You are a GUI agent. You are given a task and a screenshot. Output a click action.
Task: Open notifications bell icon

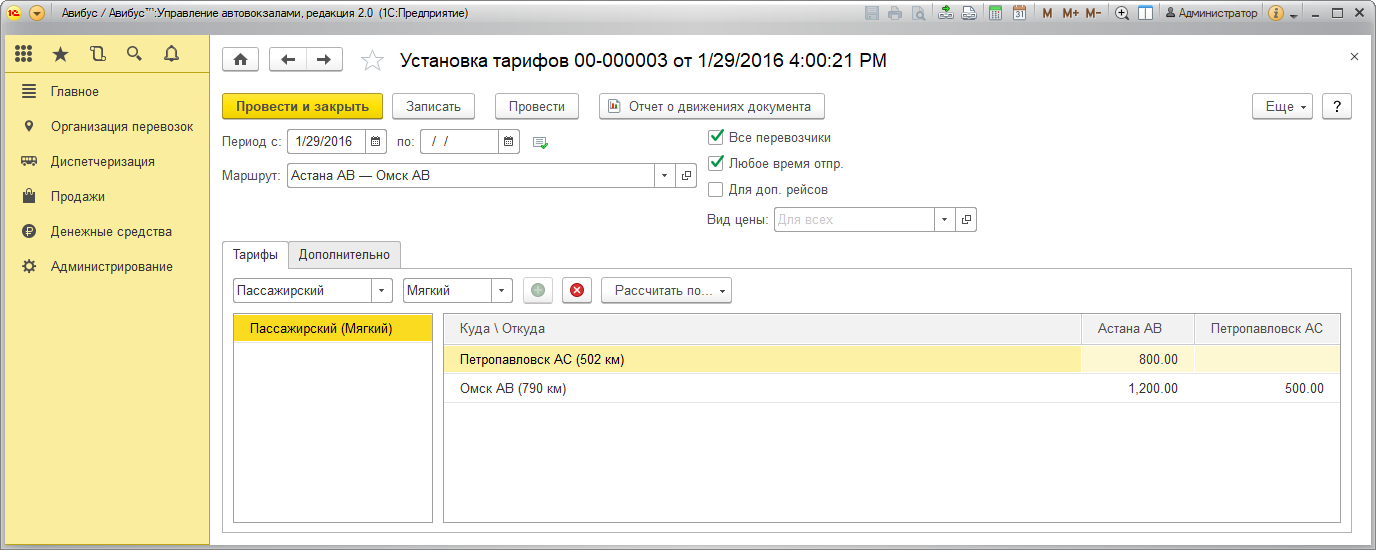[171, 54]
